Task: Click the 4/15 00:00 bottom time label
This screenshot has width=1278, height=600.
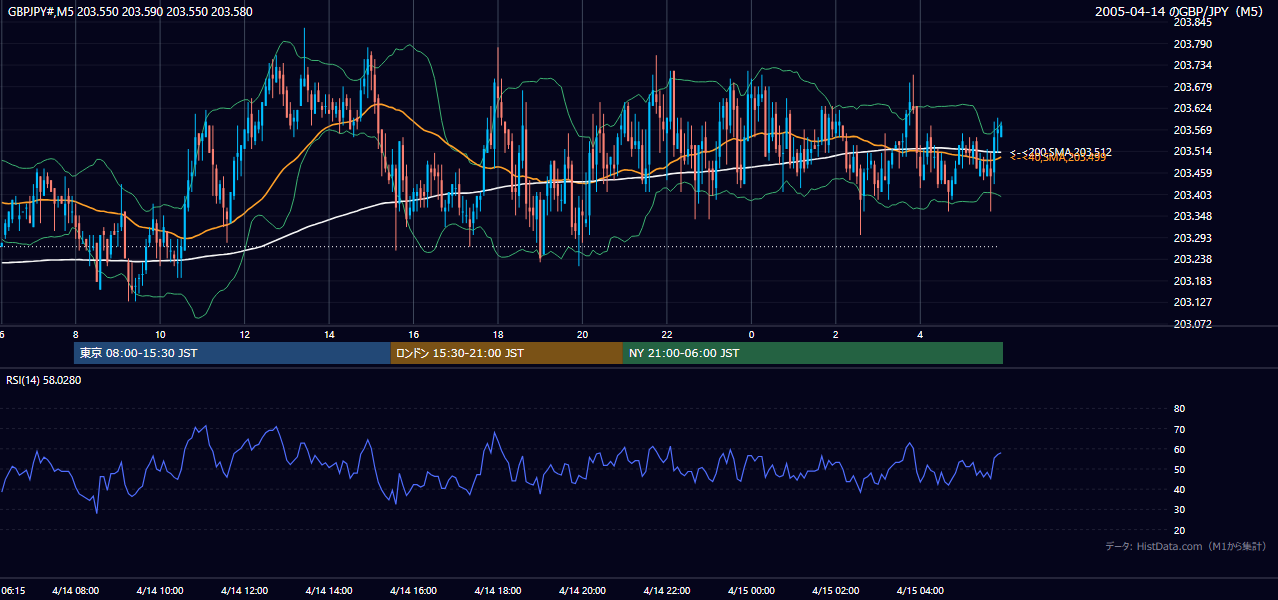Action: click(751, 591)
